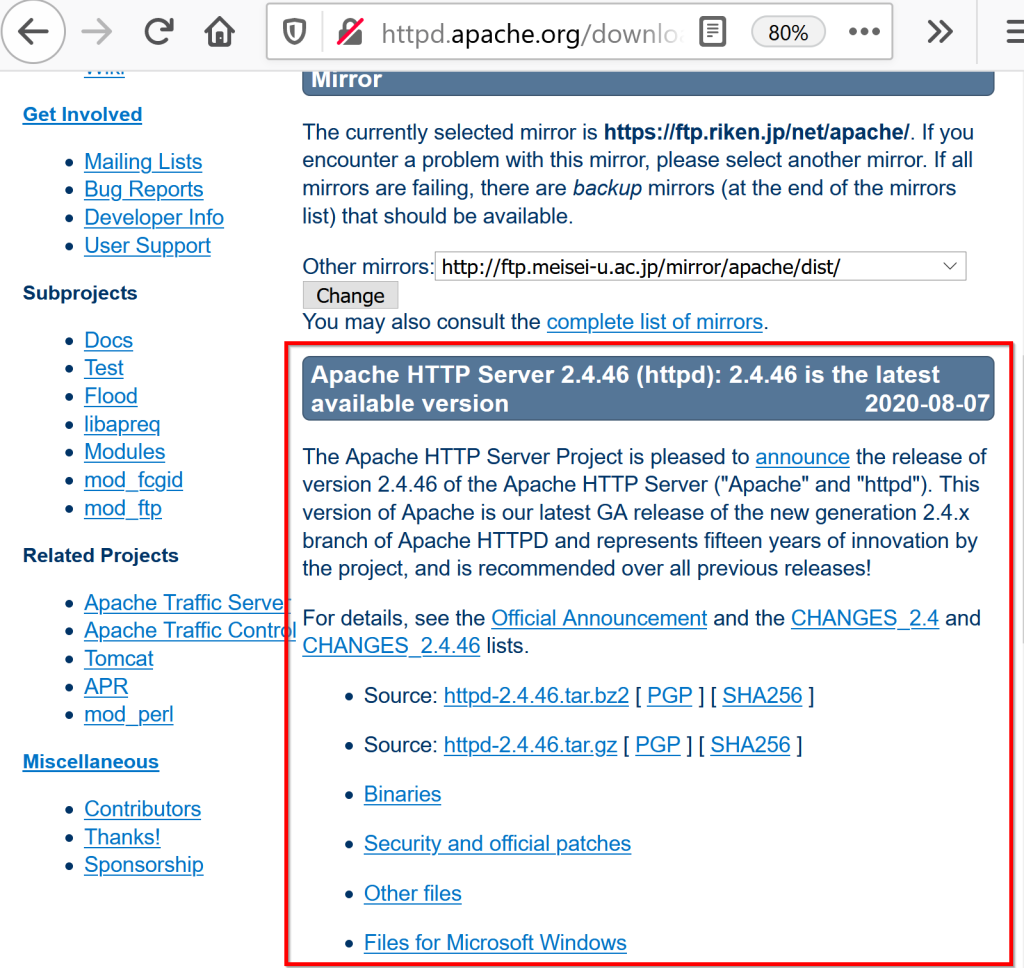1024x968 pixels.
Task: Go to Tomcat in Related Projects
Action: pos(119,659)
